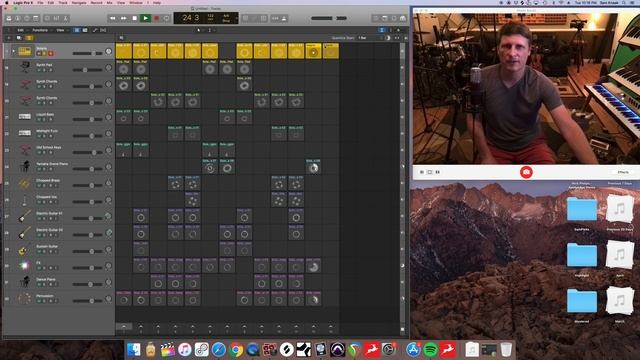
Task: Toggle the count-in button
Action: tap(276, 18)
